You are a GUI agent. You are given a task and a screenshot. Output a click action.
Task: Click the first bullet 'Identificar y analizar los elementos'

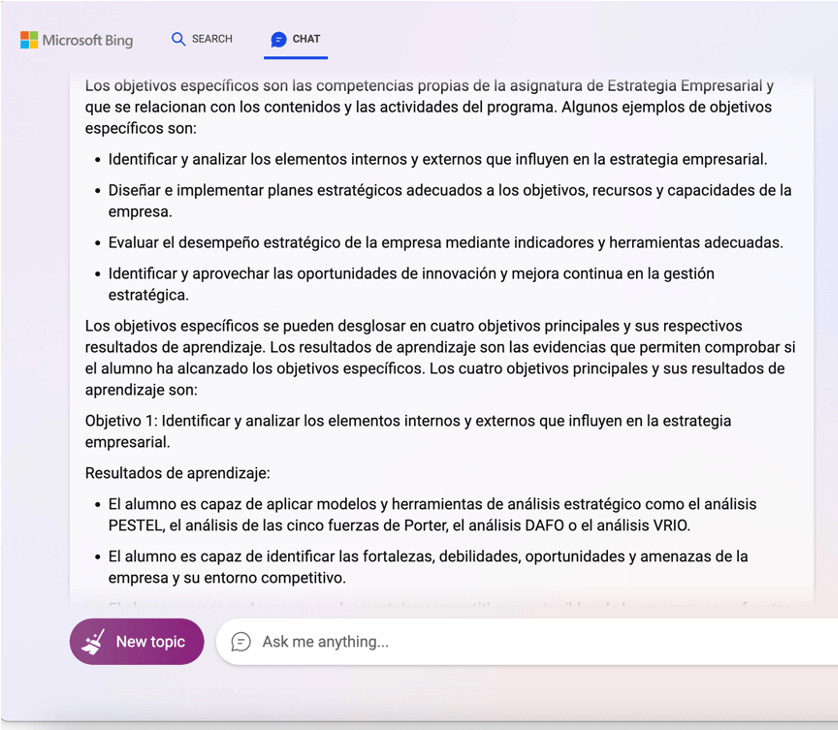pyautogui.click(x=437, y=159)
